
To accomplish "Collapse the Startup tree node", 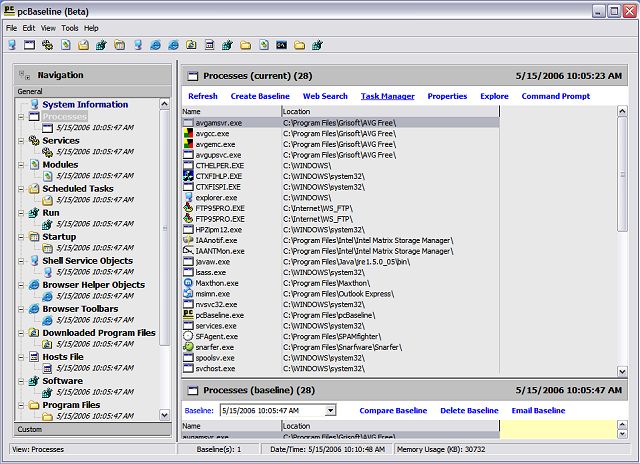I will click(21, 237).
